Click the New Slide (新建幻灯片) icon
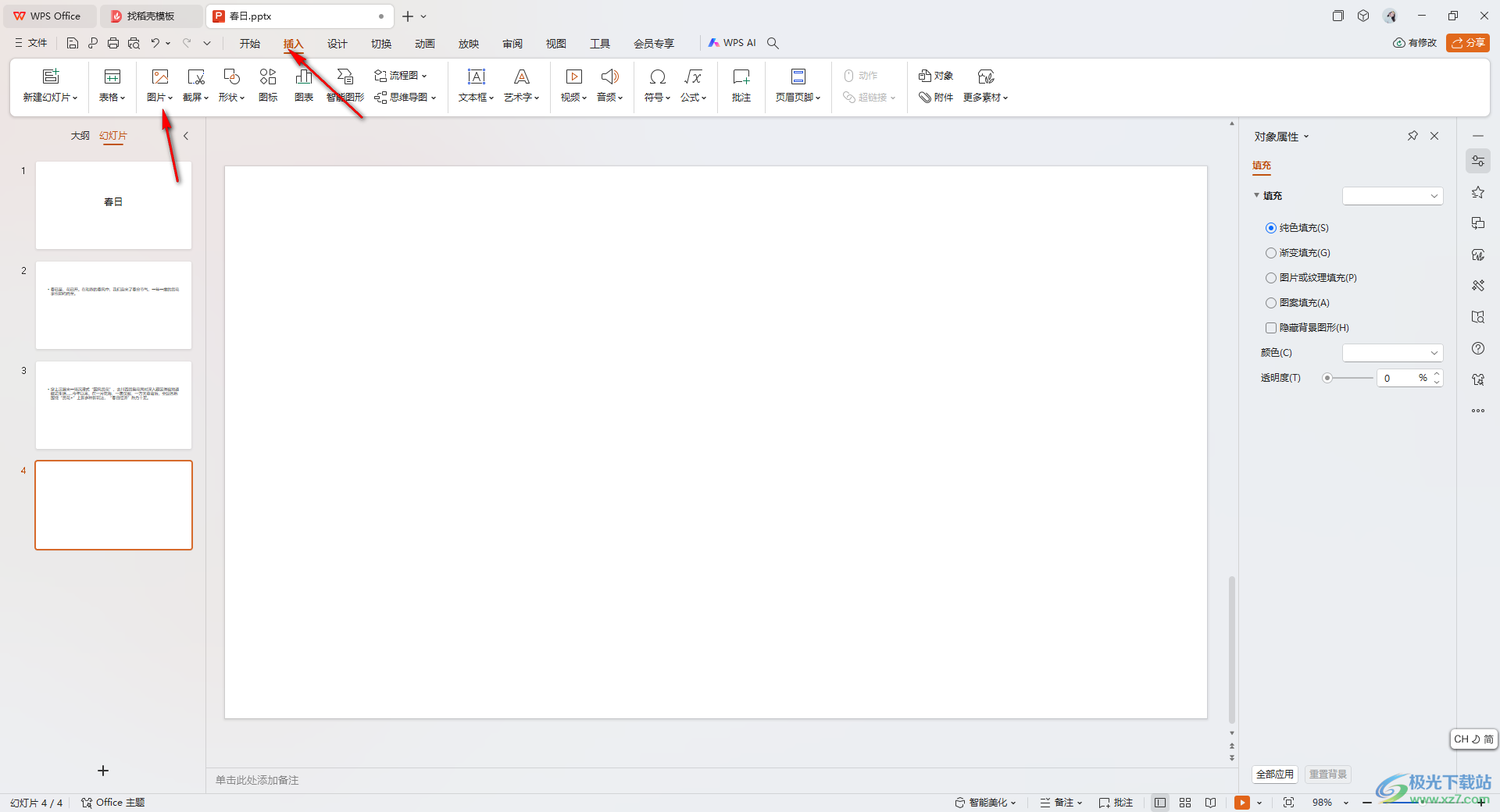 point(51,77)
